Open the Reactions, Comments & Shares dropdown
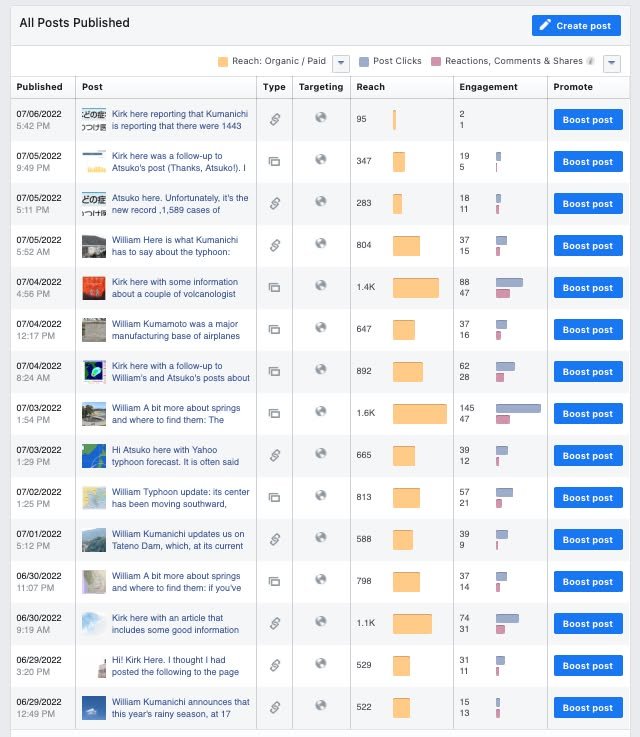 (x=612, y=63)
